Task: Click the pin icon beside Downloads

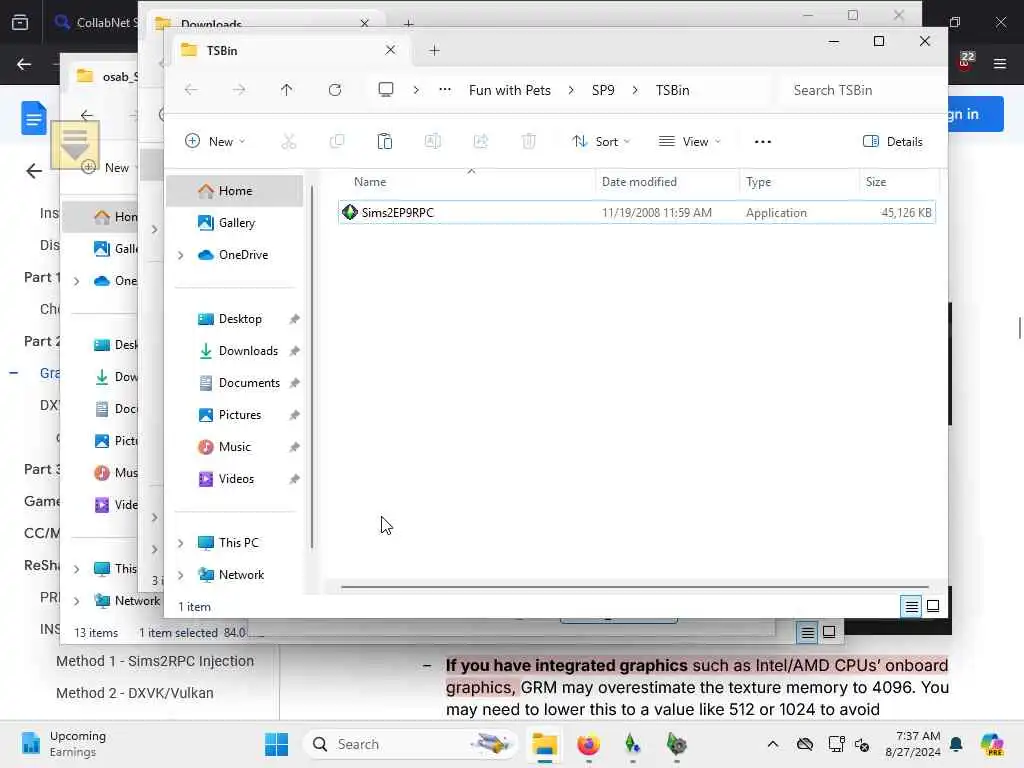Action: 295,351
